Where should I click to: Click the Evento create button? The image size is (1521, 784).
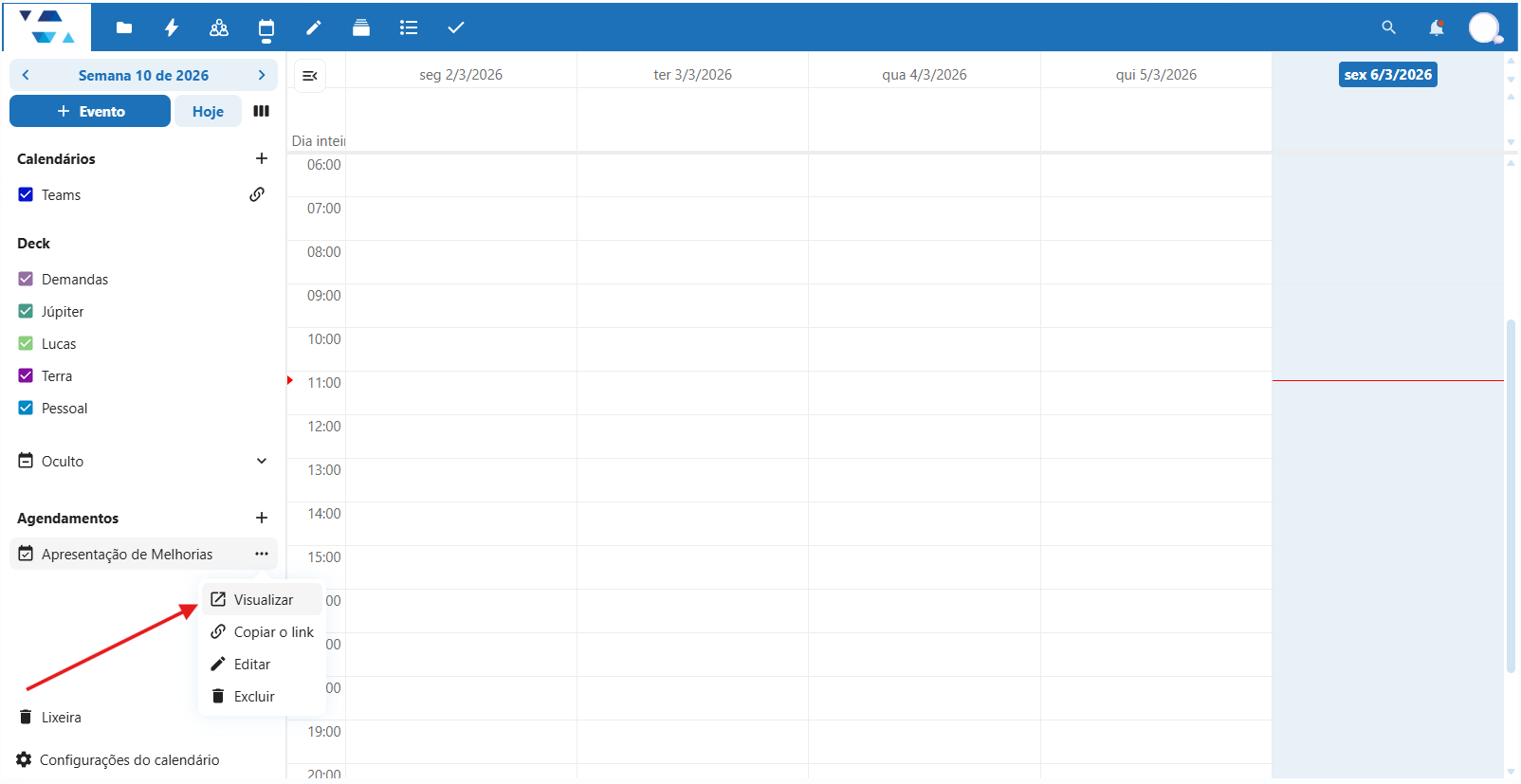click(x=90, y=111)
